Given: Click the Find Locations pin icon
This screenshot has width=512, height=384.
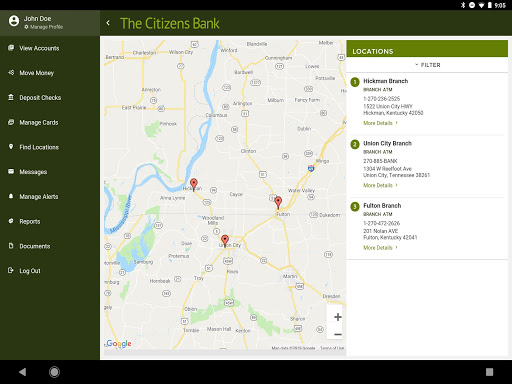Looking at the screenshot, I should pyautogui.click(x=11, y=147).
